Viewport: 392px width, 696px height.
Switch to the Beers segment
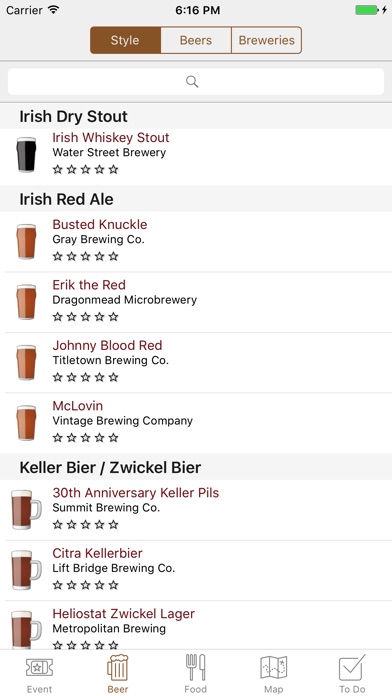pyautogui.click(x=196, y=40)
